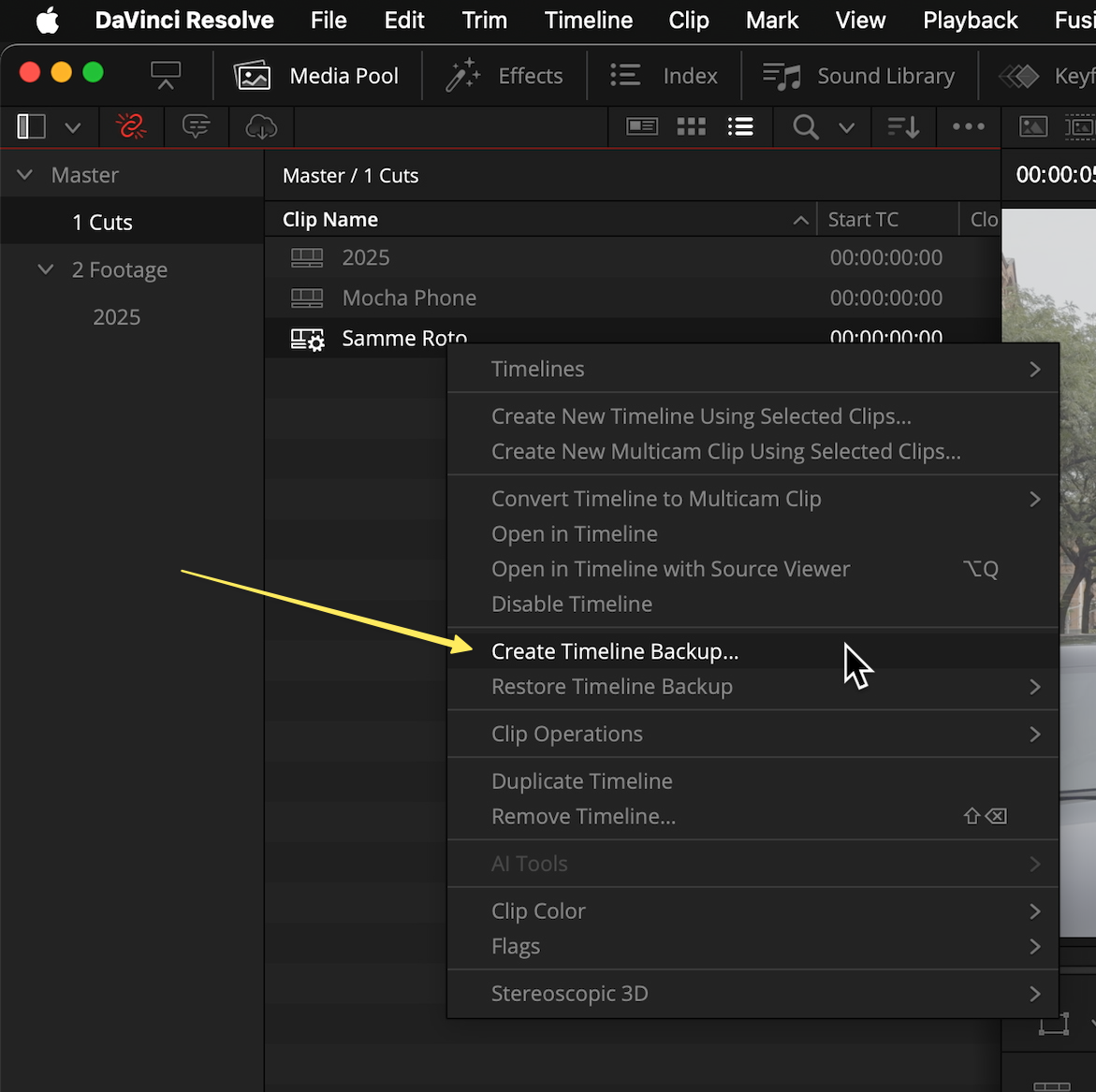Image resolution: width=1096 pixels, height=1092 pixels.
Task: Choose Create Timeline Backup
Action: point(753,651)
